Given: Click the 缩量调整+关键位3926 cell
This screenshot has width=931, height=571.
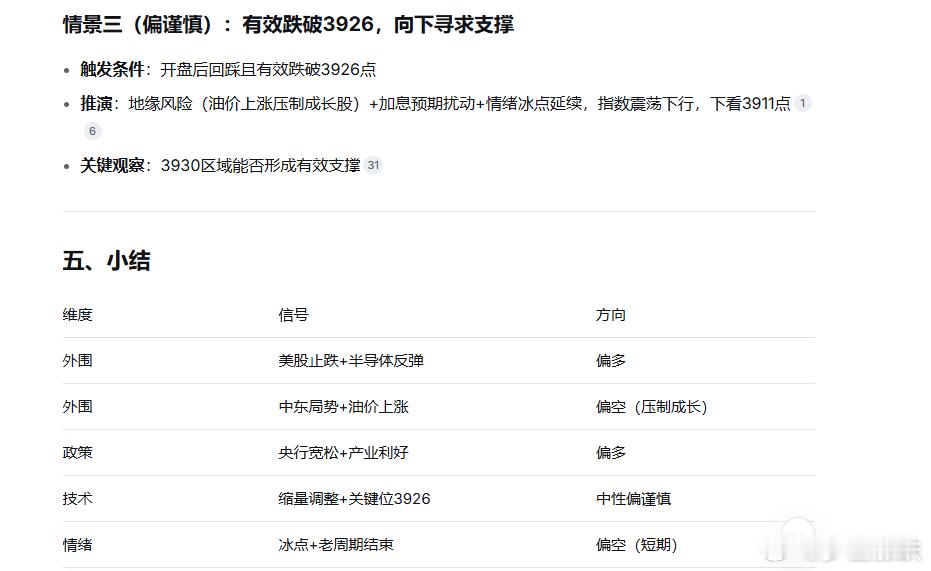Looking at the screenshot, I should click(x=354, y=499).
